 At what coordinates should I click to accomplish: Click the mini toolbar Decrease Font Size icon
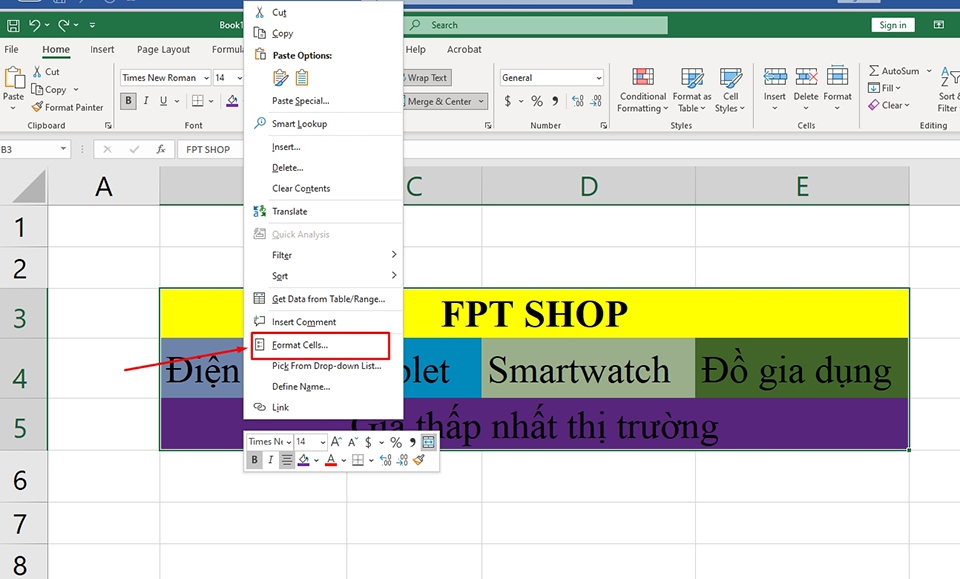pos(353,442)
